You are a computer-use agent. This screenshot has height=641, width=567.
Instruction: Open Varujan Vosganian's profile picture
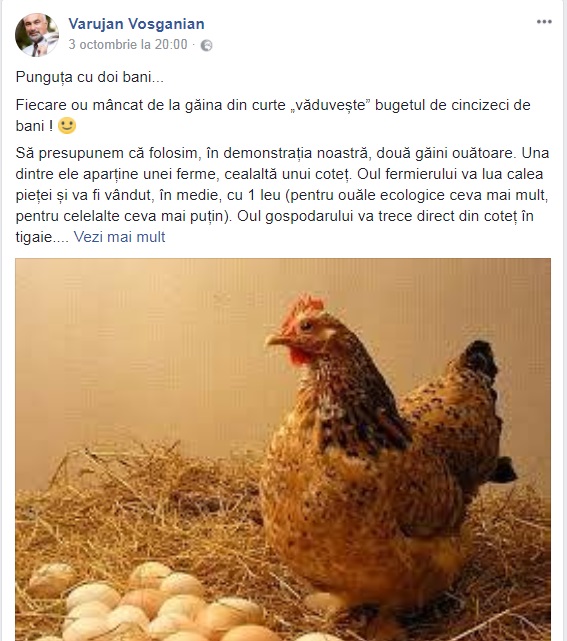(37, 35)
